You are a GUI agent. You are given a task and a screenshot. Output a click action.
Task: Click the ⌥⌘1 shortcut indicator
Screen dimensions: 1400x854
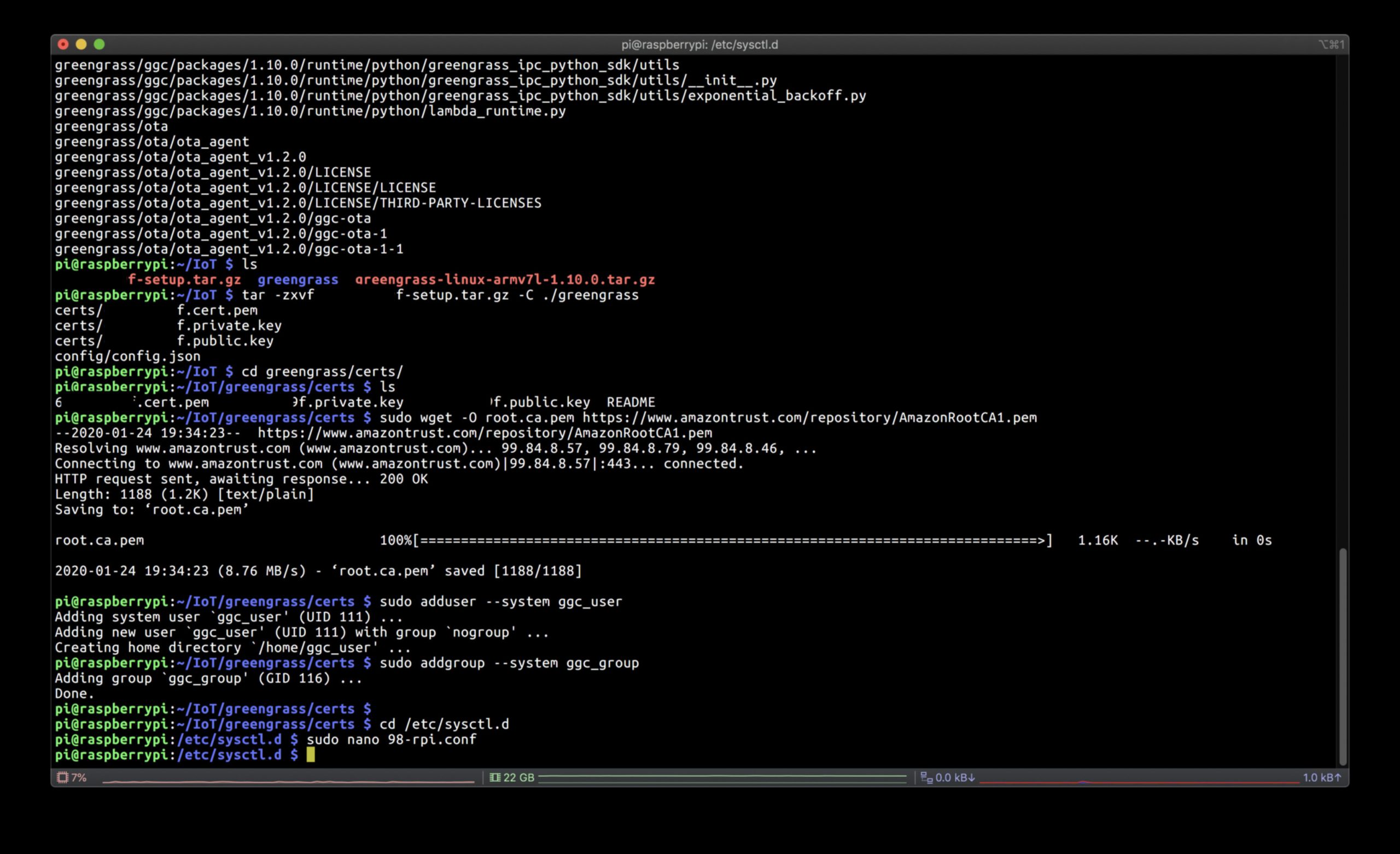tap(1331, 44)
